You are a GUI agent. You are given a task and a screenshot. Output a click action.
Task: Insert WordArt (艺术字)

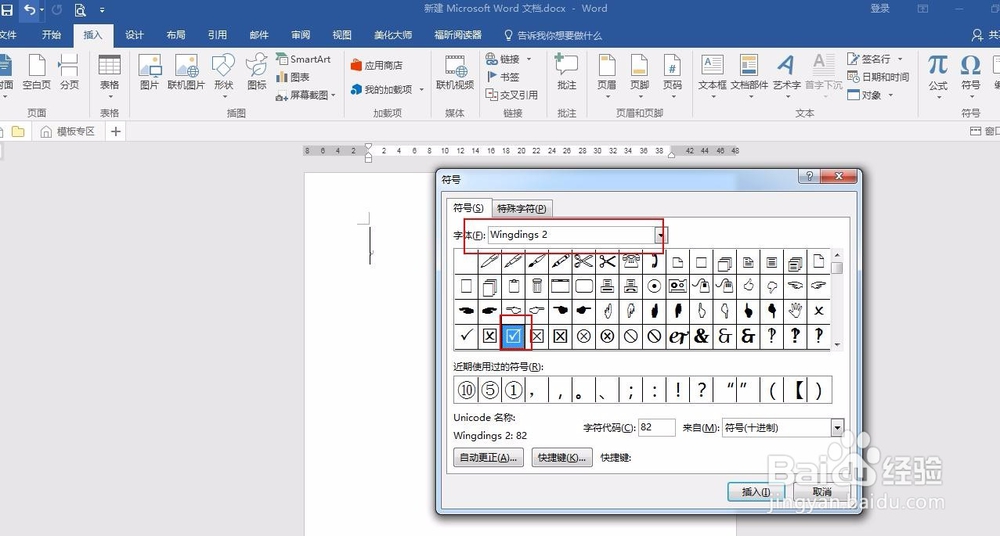pyautogui.click(x=786, y=77)
